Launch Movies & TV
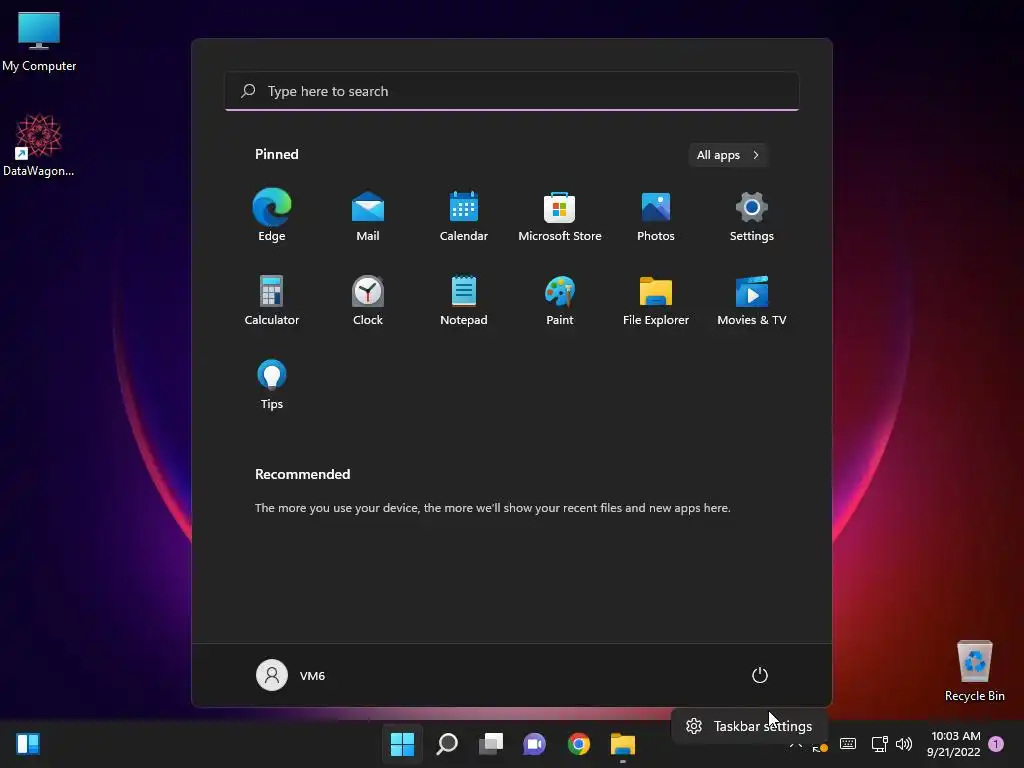 tap(752, 299)
